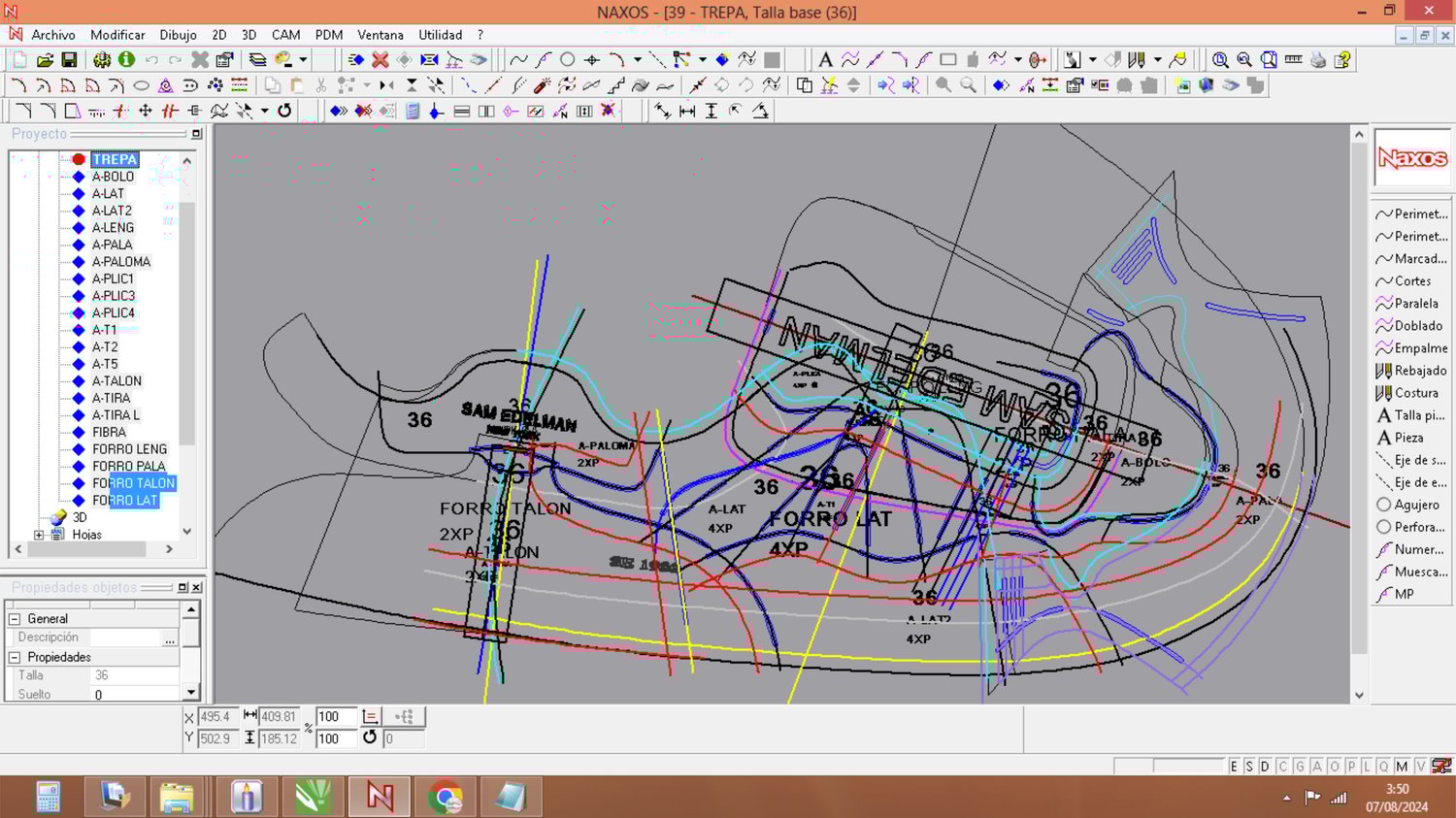The width and height of the screenshot is (1456, 818).
Task: Toggle the D indicator in status bar
Action: point(1265,767)
